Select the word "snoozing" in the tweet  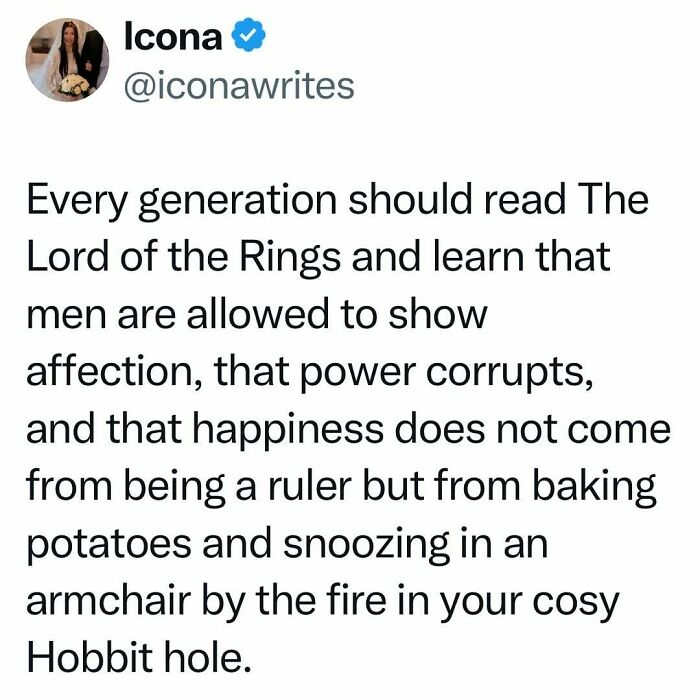coord(366,546)
